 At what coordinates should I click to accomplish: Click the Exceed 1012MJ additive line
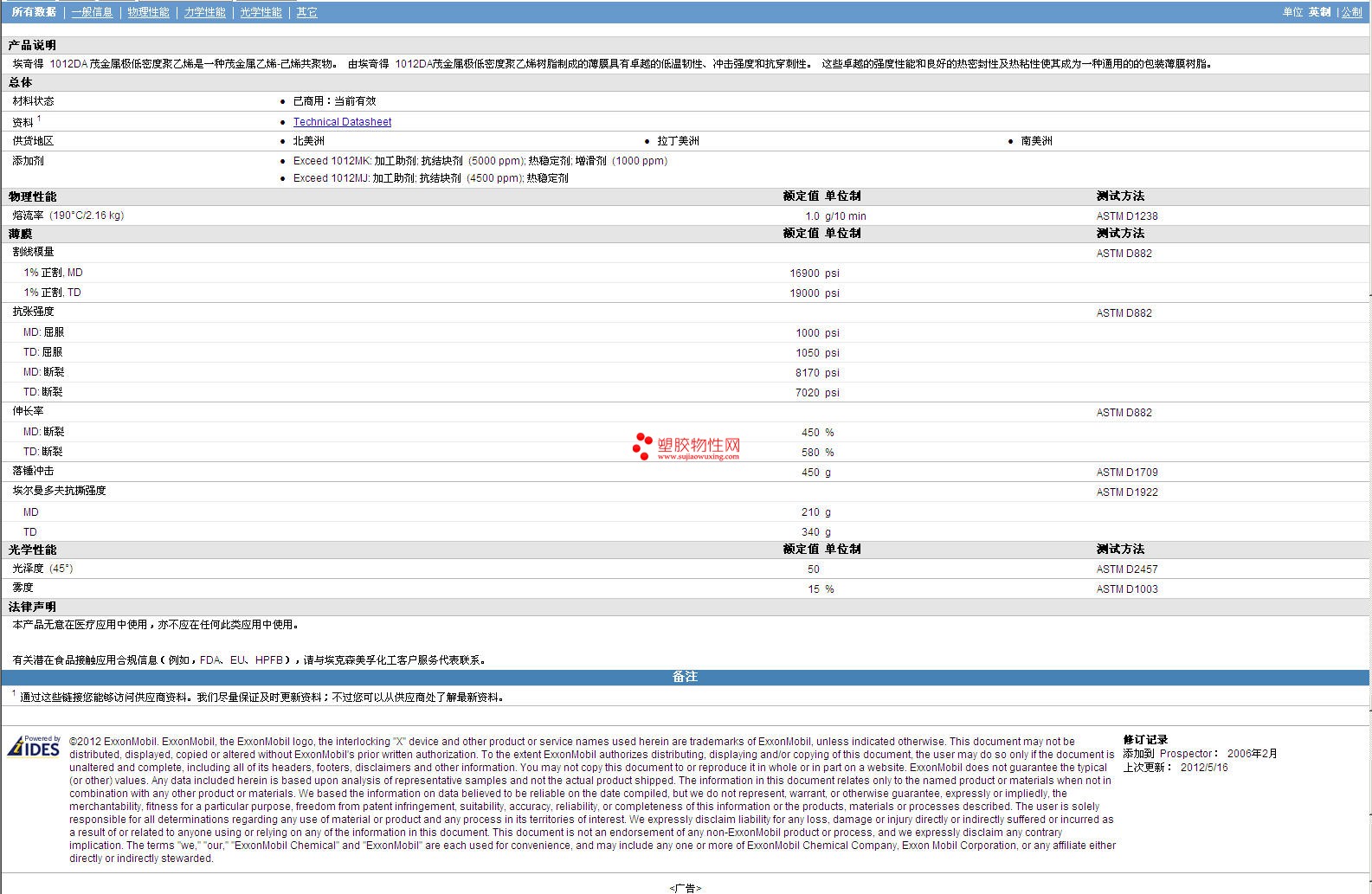coord(430,178)
